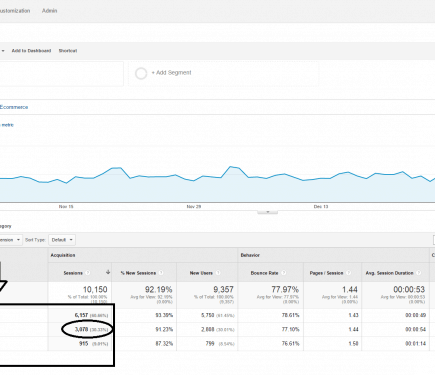The width and height of the screenshot is (435, 375).
Task: Open help icon next to Avg. Session Duration
Action: 418,273
